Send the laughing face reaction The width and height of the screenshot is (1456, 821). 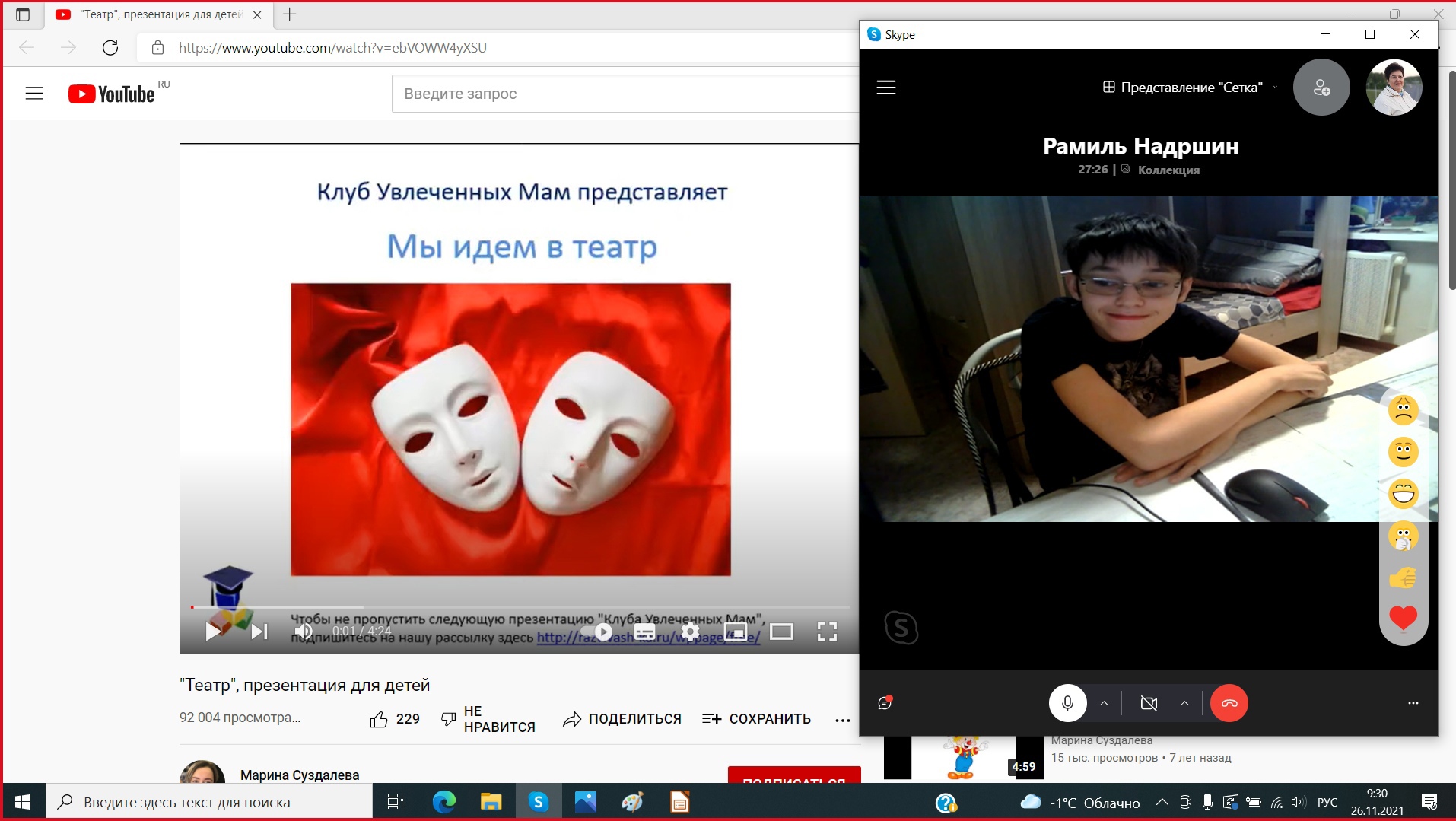(1403, 494)
